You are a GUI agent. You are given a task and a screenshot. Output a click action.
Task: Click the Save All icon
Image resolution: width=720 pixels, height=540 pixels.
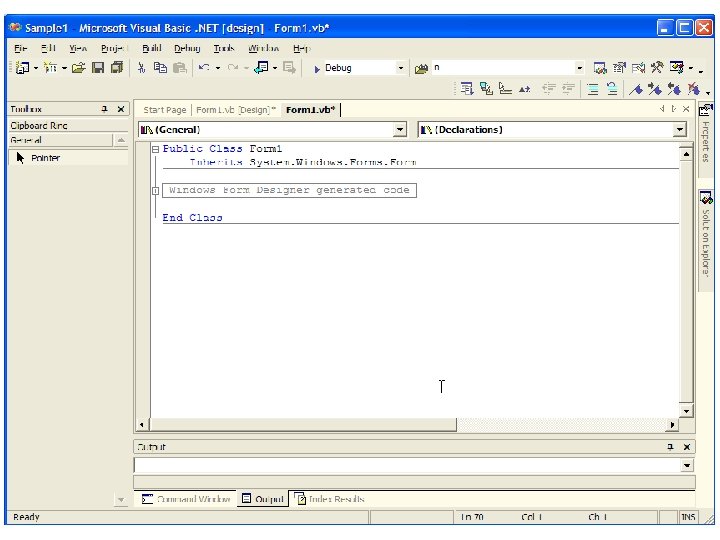click(x=118, y=68)
